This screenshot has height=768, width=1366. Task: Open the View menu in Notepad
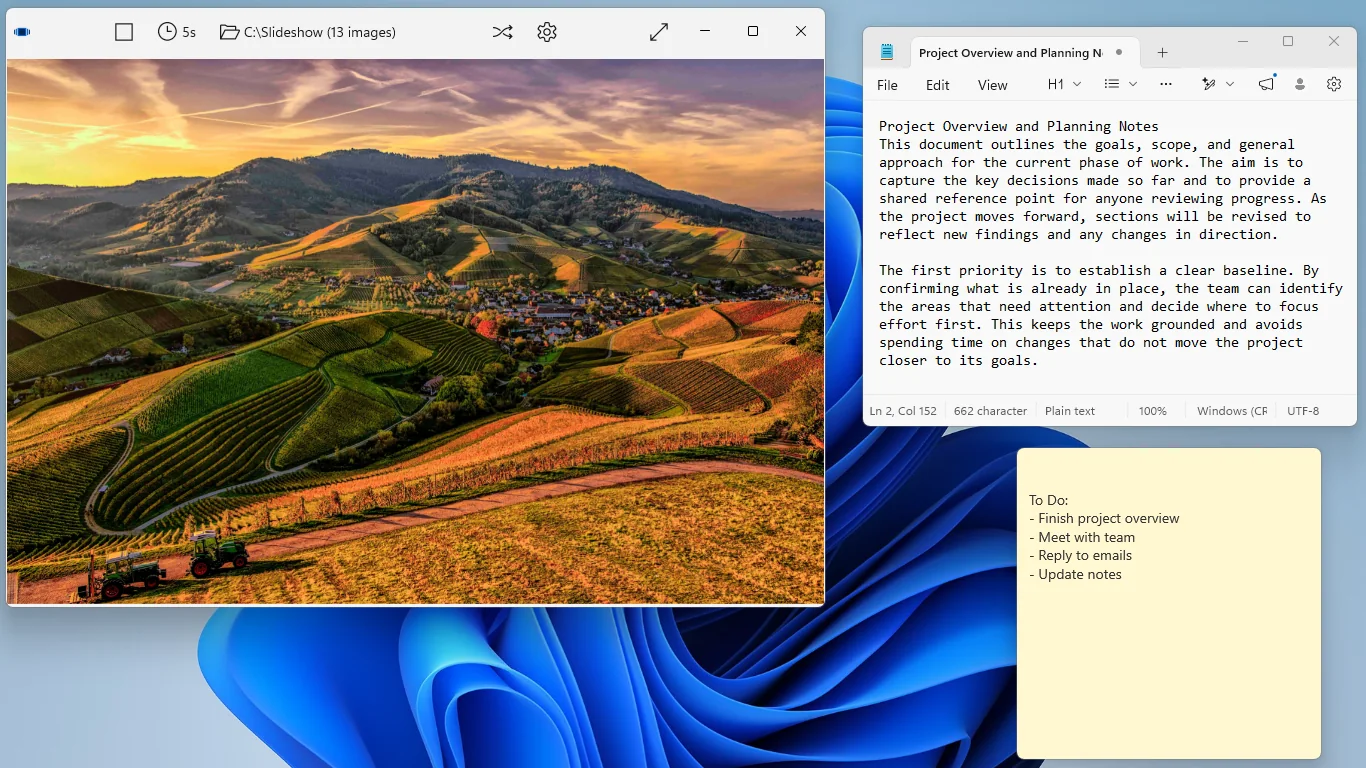click(x=992, y=85)
